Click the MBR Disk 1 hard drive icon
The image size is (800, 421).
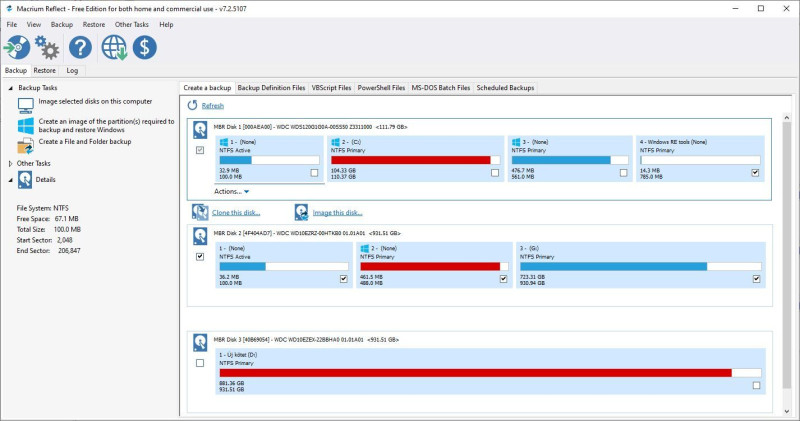(x=200, y=130)
